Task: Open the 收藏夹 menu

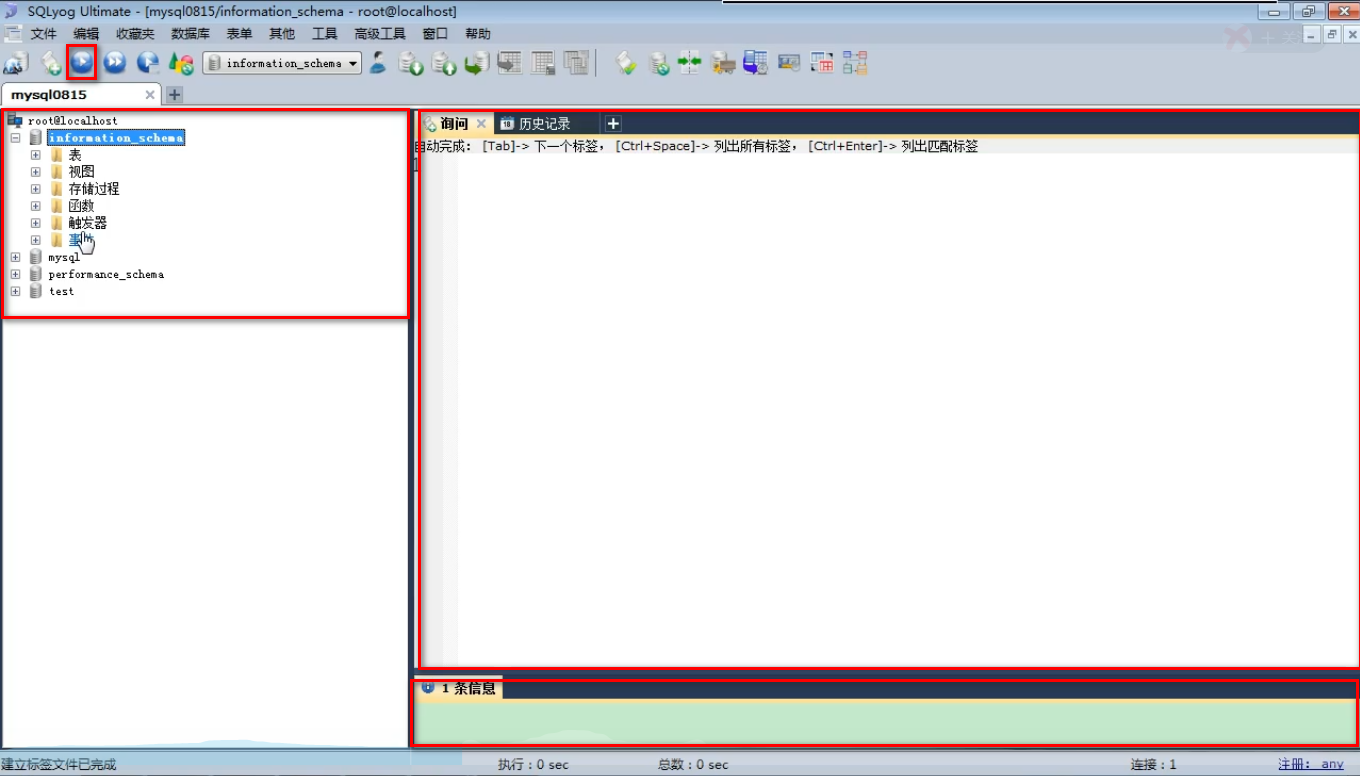Action: [x=135, y=34]
